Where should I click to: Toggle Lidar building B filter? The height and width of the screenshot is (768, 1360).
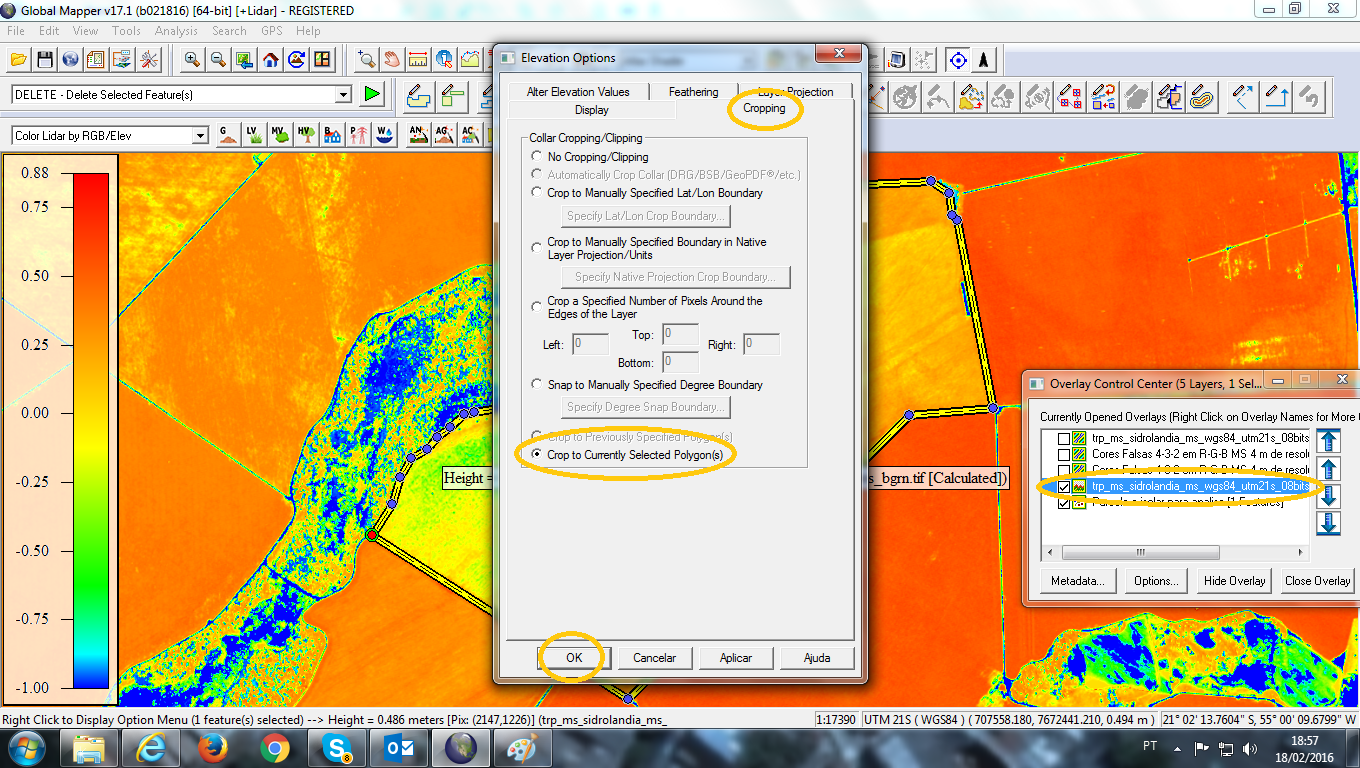tap(331, 134)
